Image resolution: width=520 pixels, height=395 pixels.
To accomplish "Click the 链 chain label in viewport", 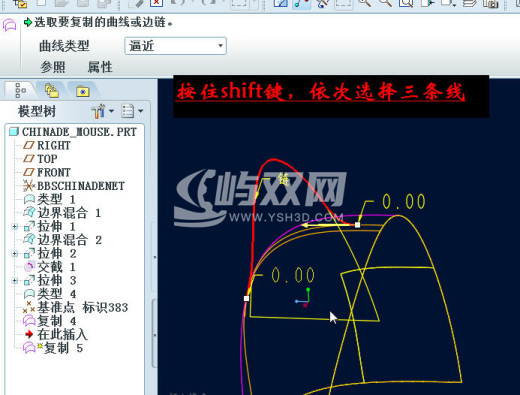I will (284, 179).
